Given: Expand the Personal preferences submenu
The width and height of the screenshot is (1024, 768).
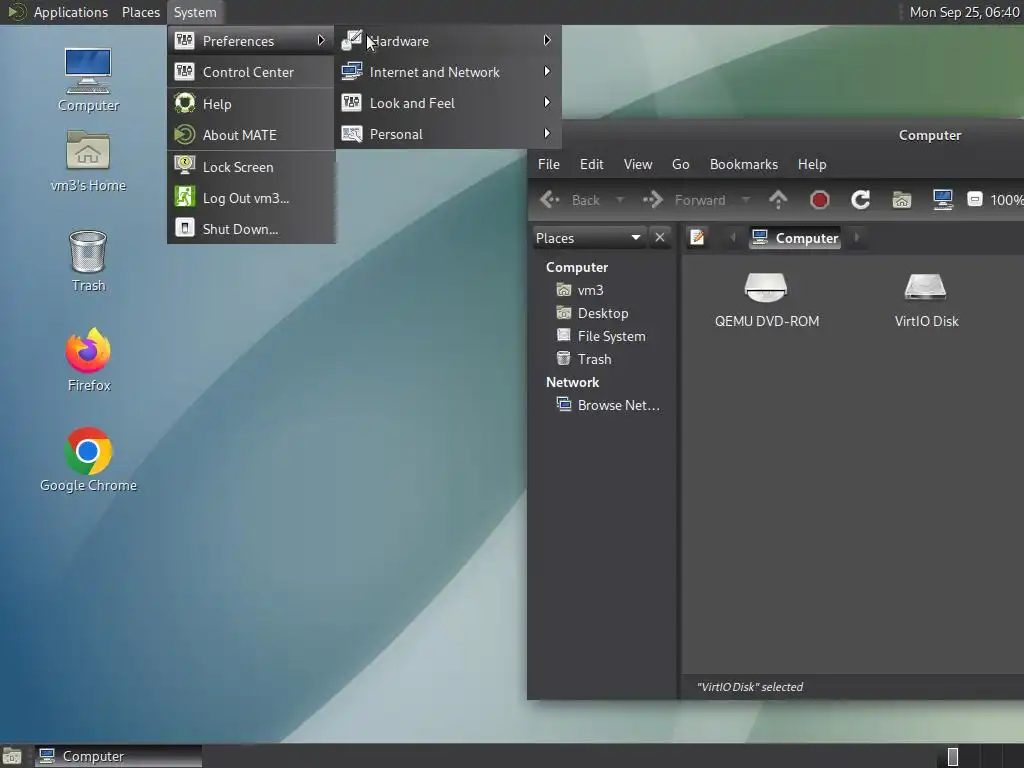Looking at the screenshot, I should 447,134.
